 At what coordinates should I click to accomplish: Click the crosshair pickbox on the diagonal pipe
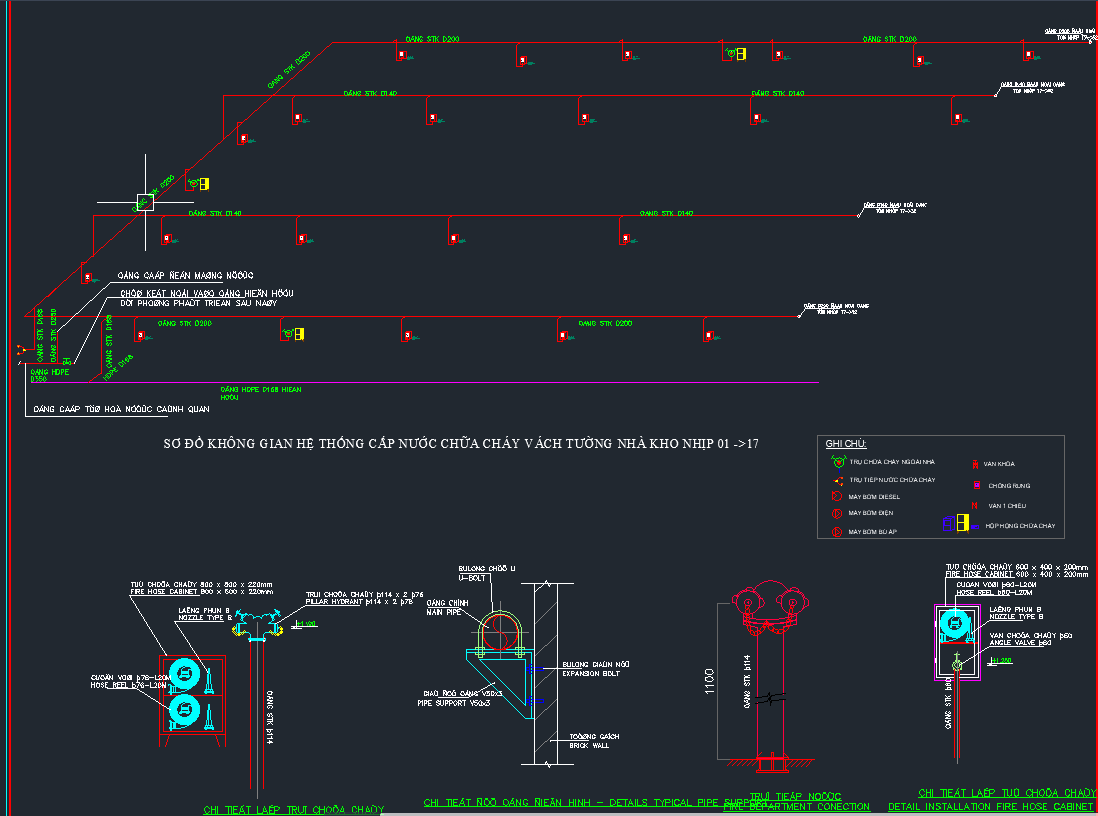(x=145, y=202)
